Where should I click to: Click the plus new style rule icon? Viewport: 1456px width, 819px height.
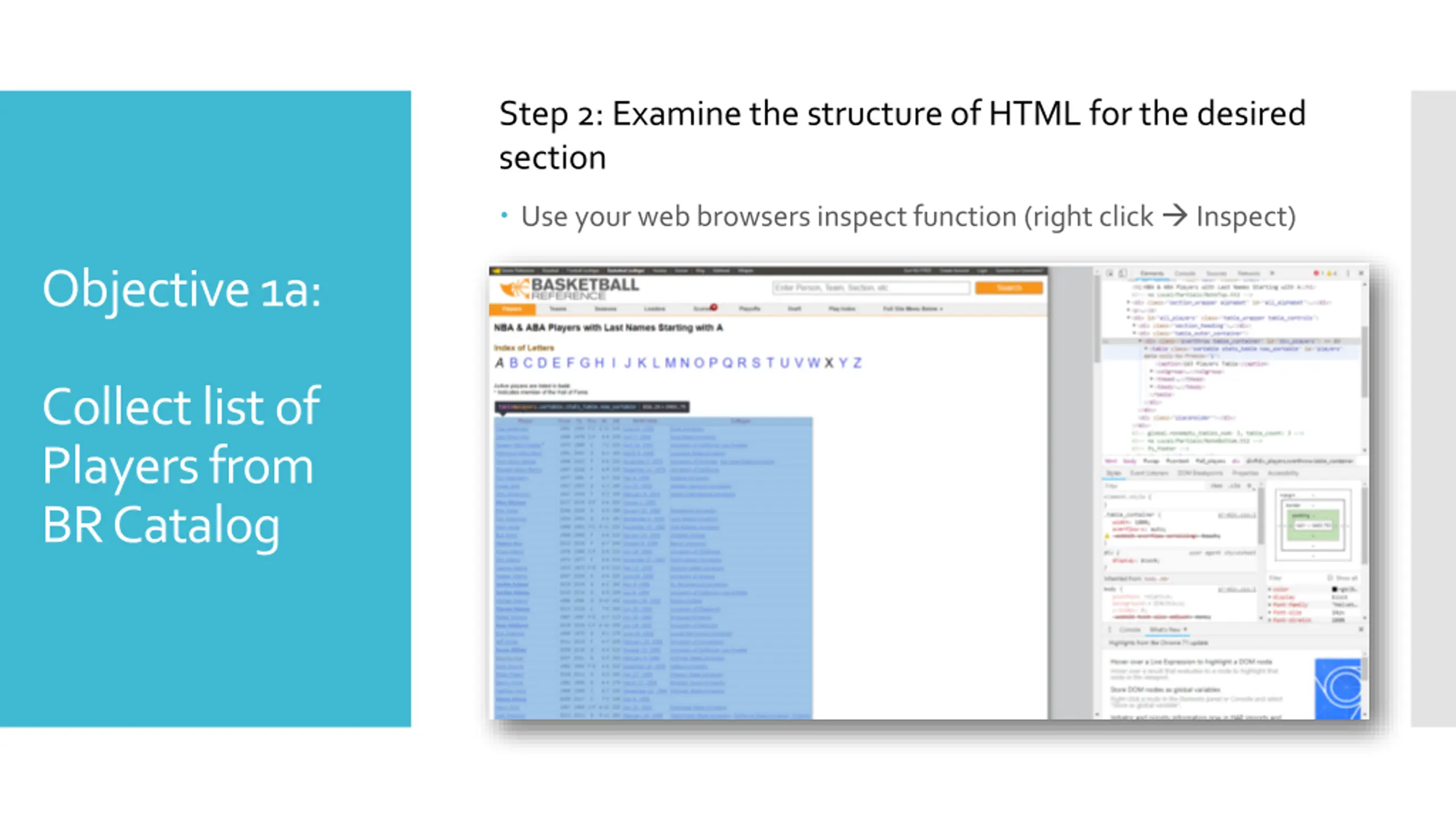[x=1249, y=486]
